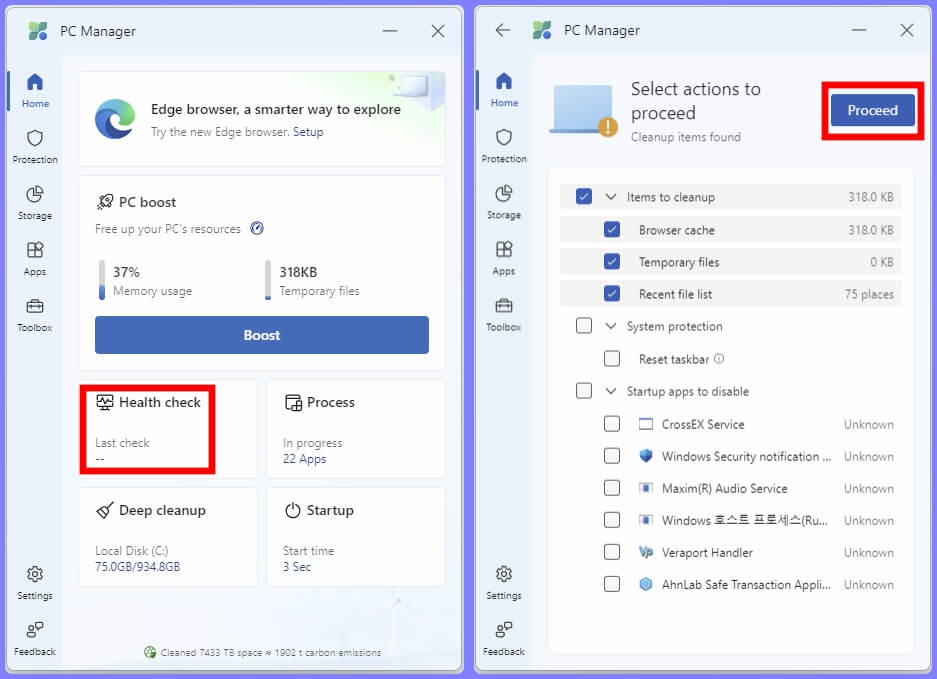Click the green leaf icon by carbon emissions

(150, 652)
